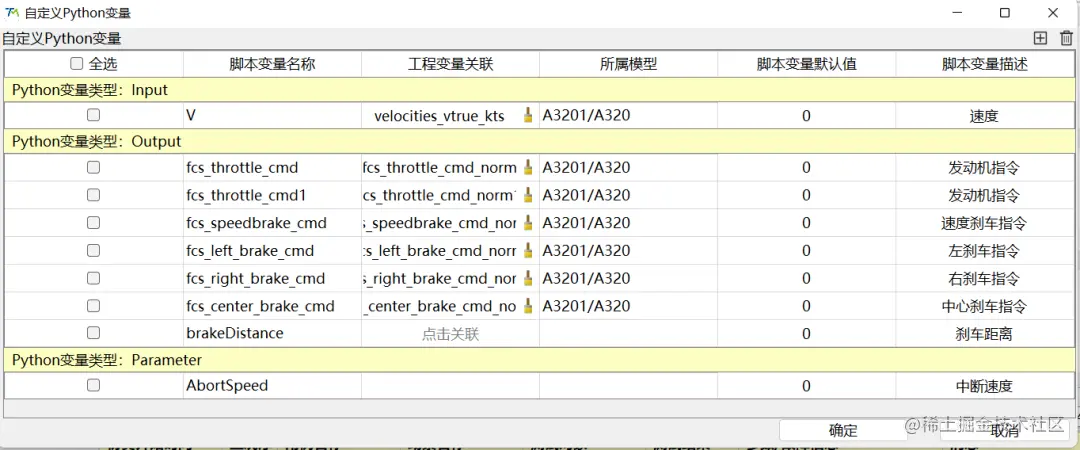Check the box for fcs_right_brake_cmd
This screenshot has height=450, width=1080.
pyautogui.click(x=93, y=278)
